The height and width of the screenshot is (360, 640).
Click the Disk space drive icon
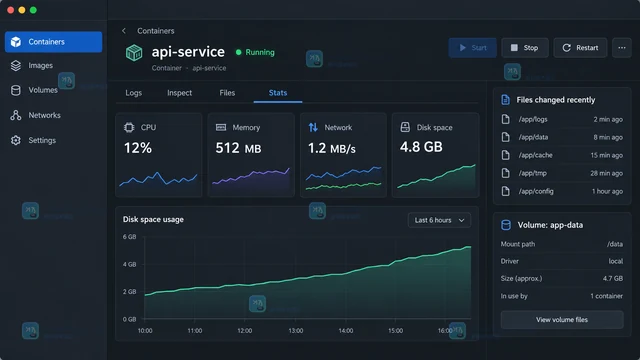pos(405,127)
